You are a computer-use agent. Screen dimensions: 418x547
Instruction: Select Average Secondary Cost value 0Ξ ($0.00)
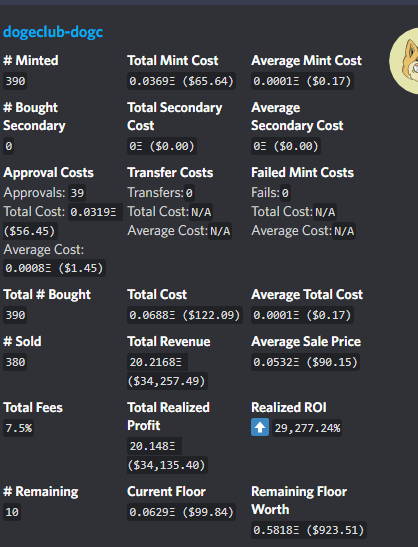pyautogui.click(x=286, y=146)
